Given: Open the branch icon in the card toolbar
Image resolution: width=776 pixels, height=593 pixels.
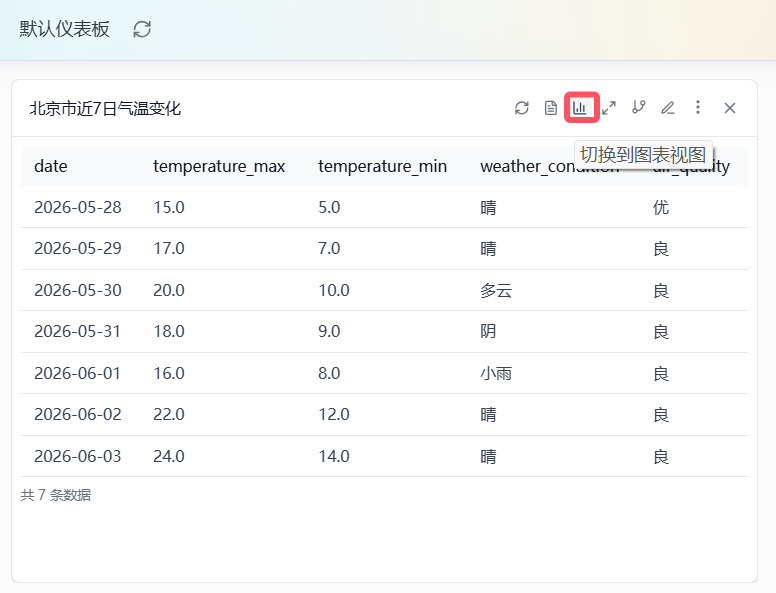Looking at the screenshot, I should [638, 107].
